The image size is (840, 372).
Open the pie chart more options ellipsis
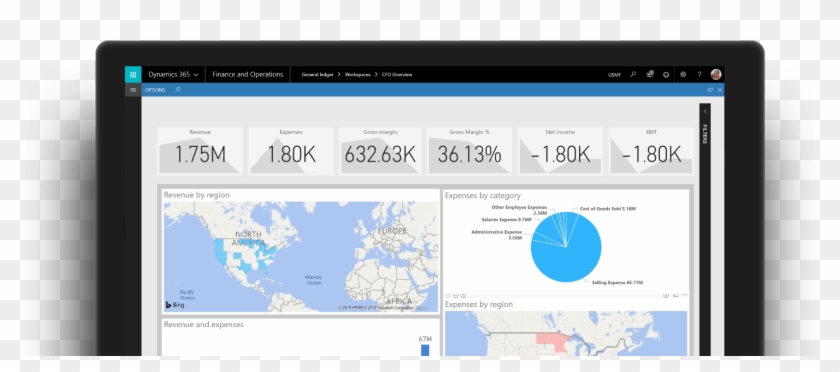click(684, 295)
